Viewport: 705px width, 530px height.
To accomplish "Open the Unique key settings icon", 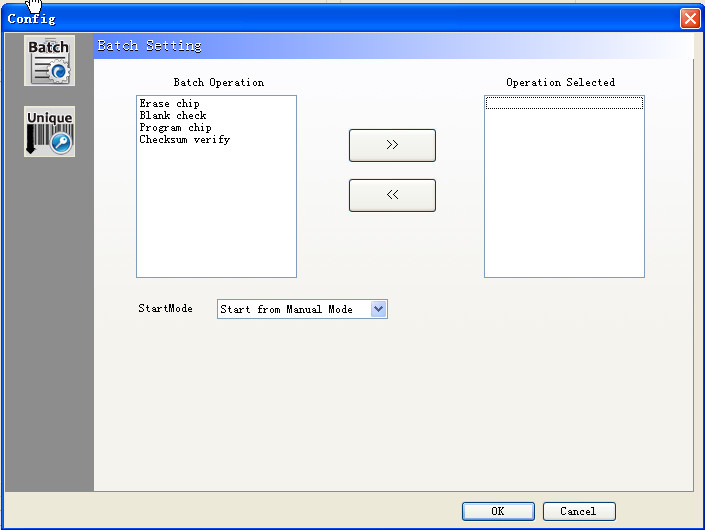I will [49, 132].
